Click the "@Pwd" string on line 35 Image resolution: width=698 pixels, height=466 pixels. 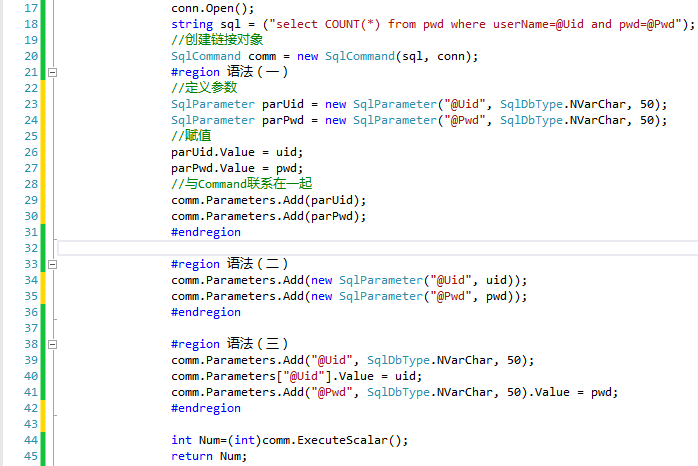coord(451,296)
